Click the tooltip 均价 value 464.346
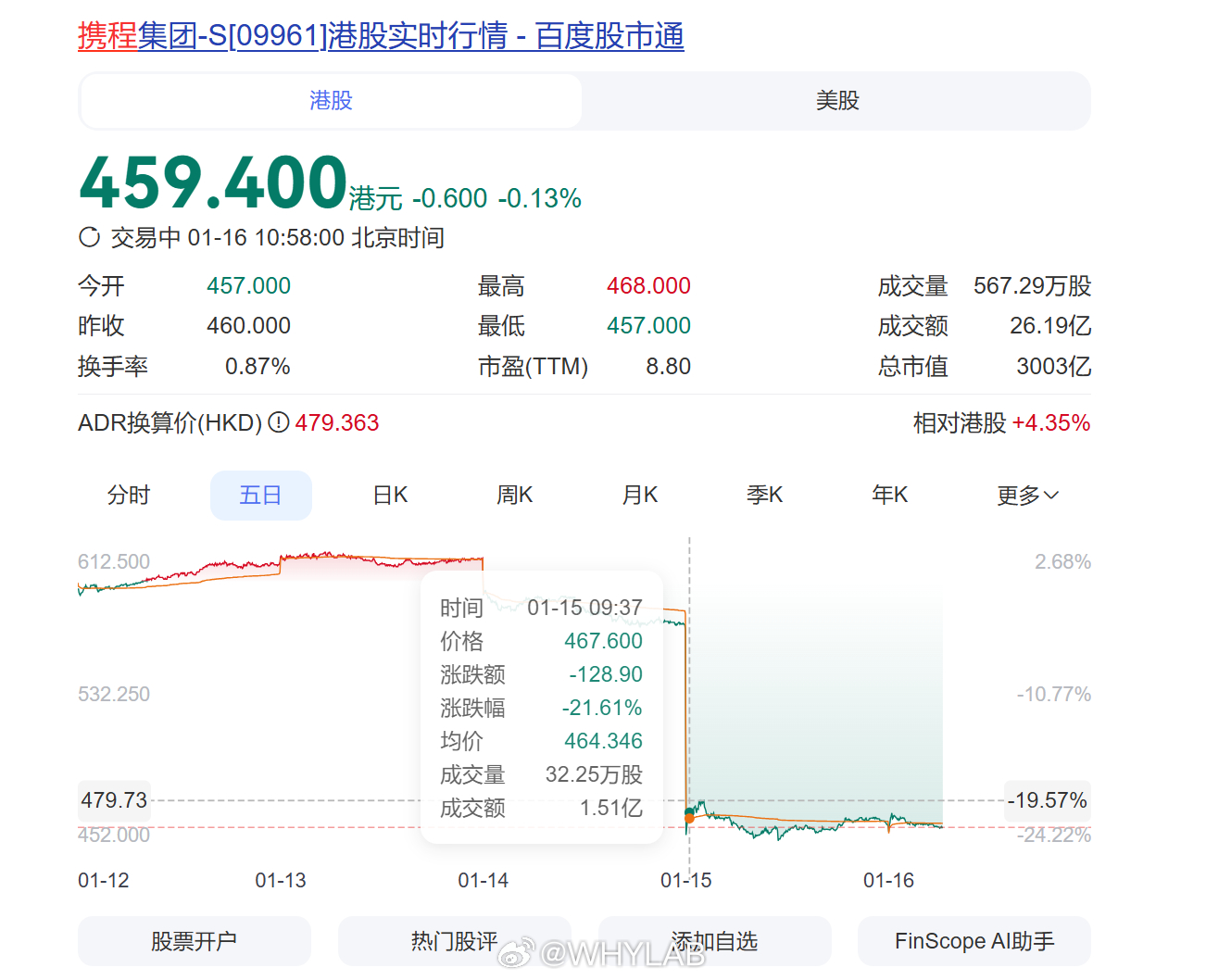 [x=603, y=741]
